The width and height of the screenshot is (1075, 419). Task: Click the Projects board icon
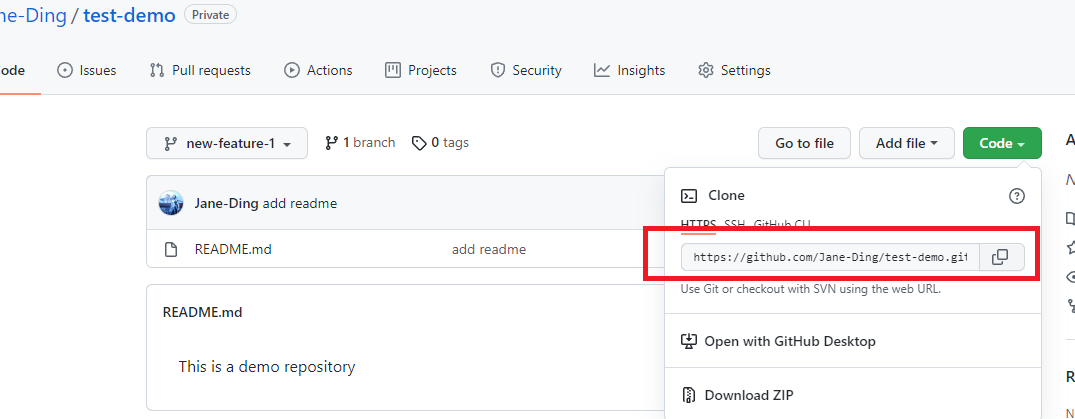click(x=393, y=70)
